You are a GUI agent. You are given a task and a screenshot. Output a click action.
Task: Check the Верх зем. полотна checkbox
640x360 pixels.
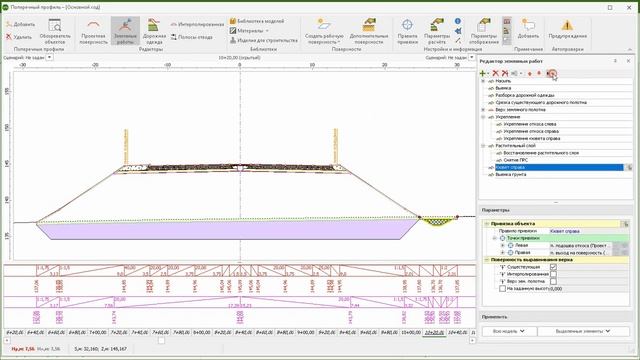click(x=553, y=281)
